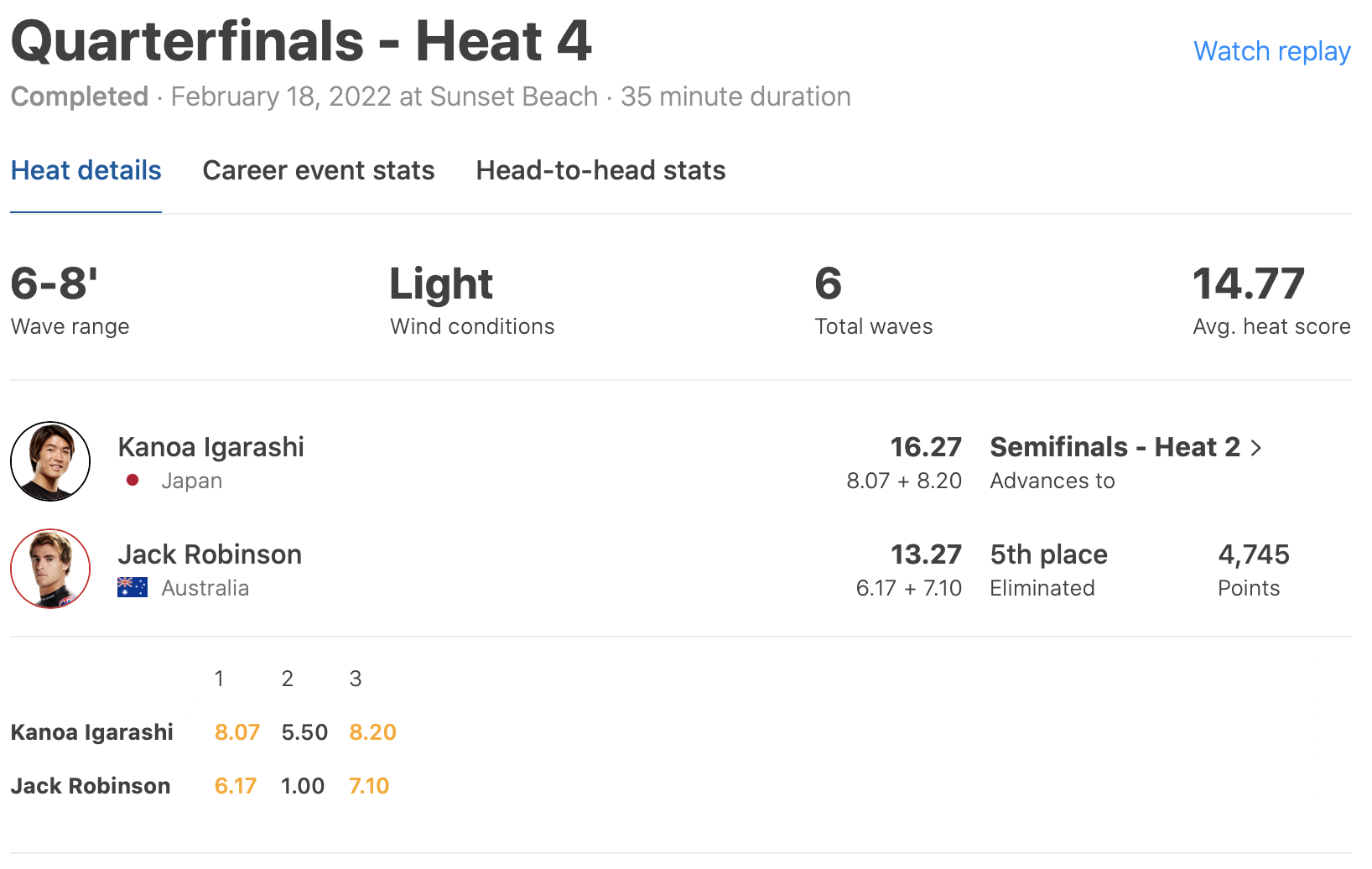
Task: Click chevron next to Semifinals Heat 2
Action: [1256, 448]
